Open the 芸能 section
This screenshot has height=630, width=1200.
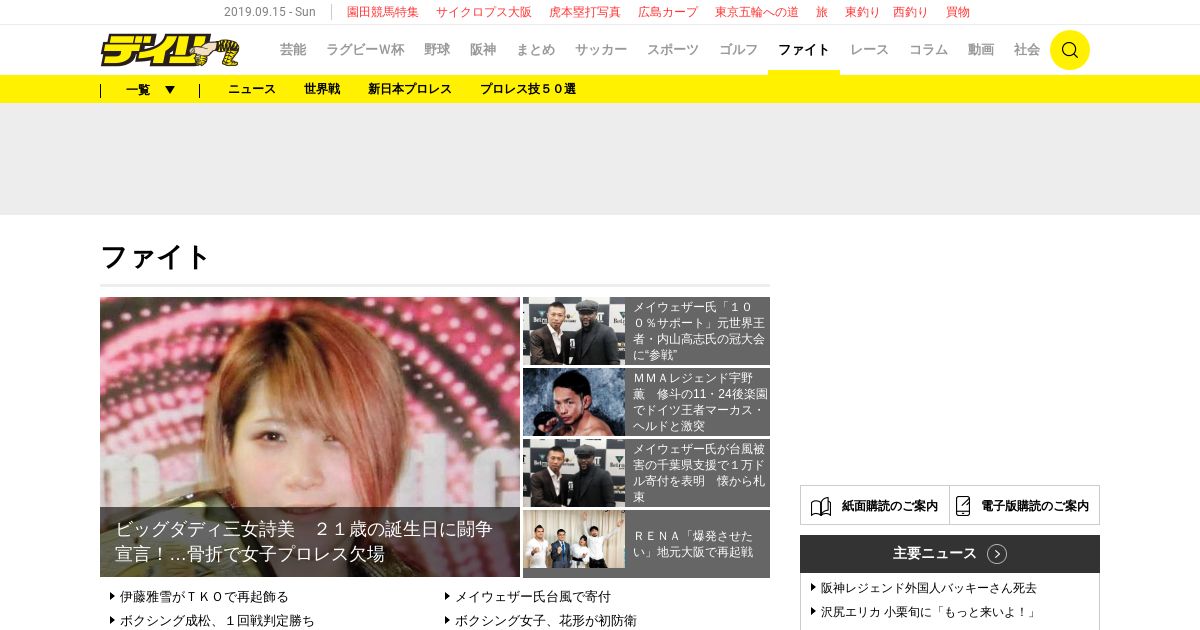click(293, 50)
